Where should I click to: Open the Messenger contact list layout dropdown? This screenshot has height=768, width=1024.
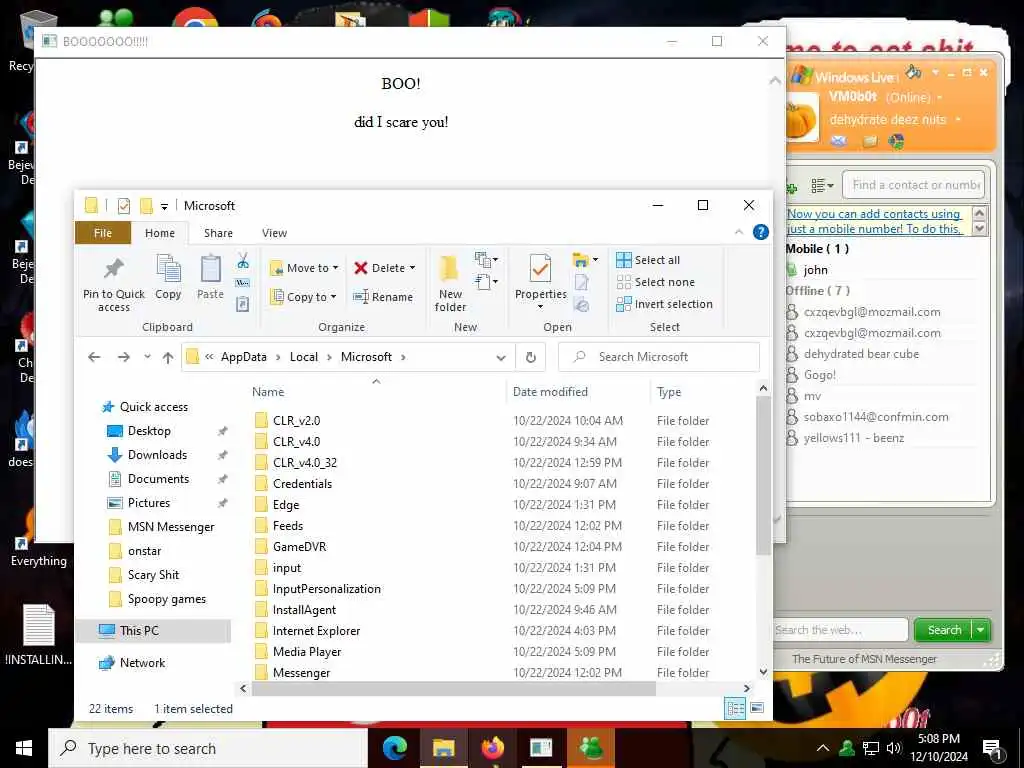(x=822, y=186)
